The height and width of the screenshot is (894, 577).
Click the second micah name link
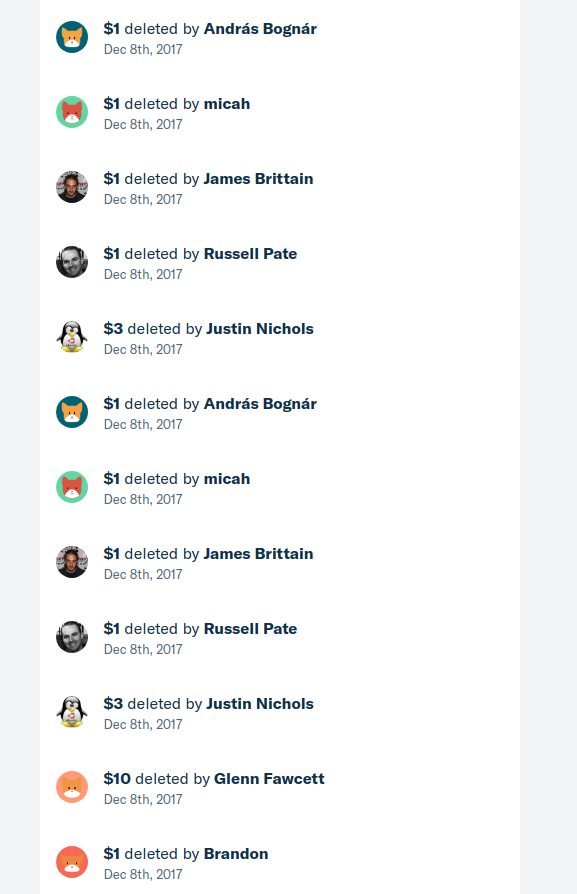(227, 479)
